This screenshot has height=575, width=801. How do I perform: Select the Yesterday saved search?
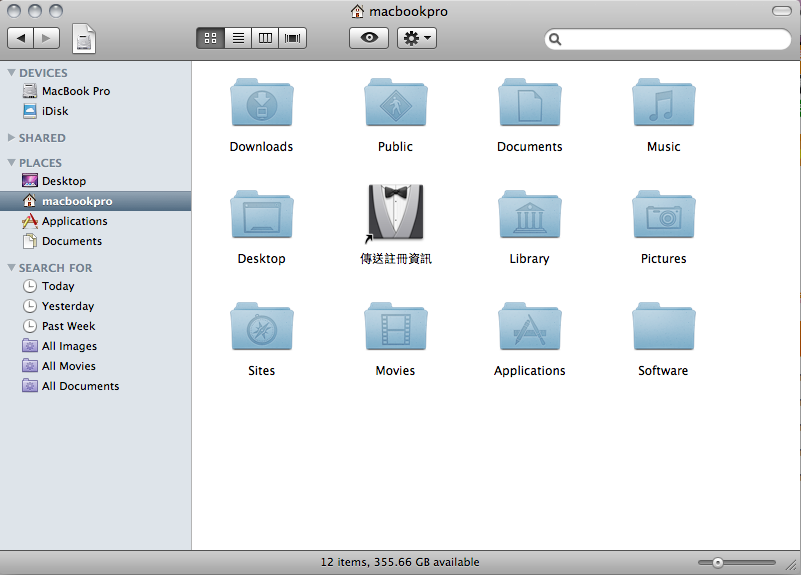pos(96,306)
